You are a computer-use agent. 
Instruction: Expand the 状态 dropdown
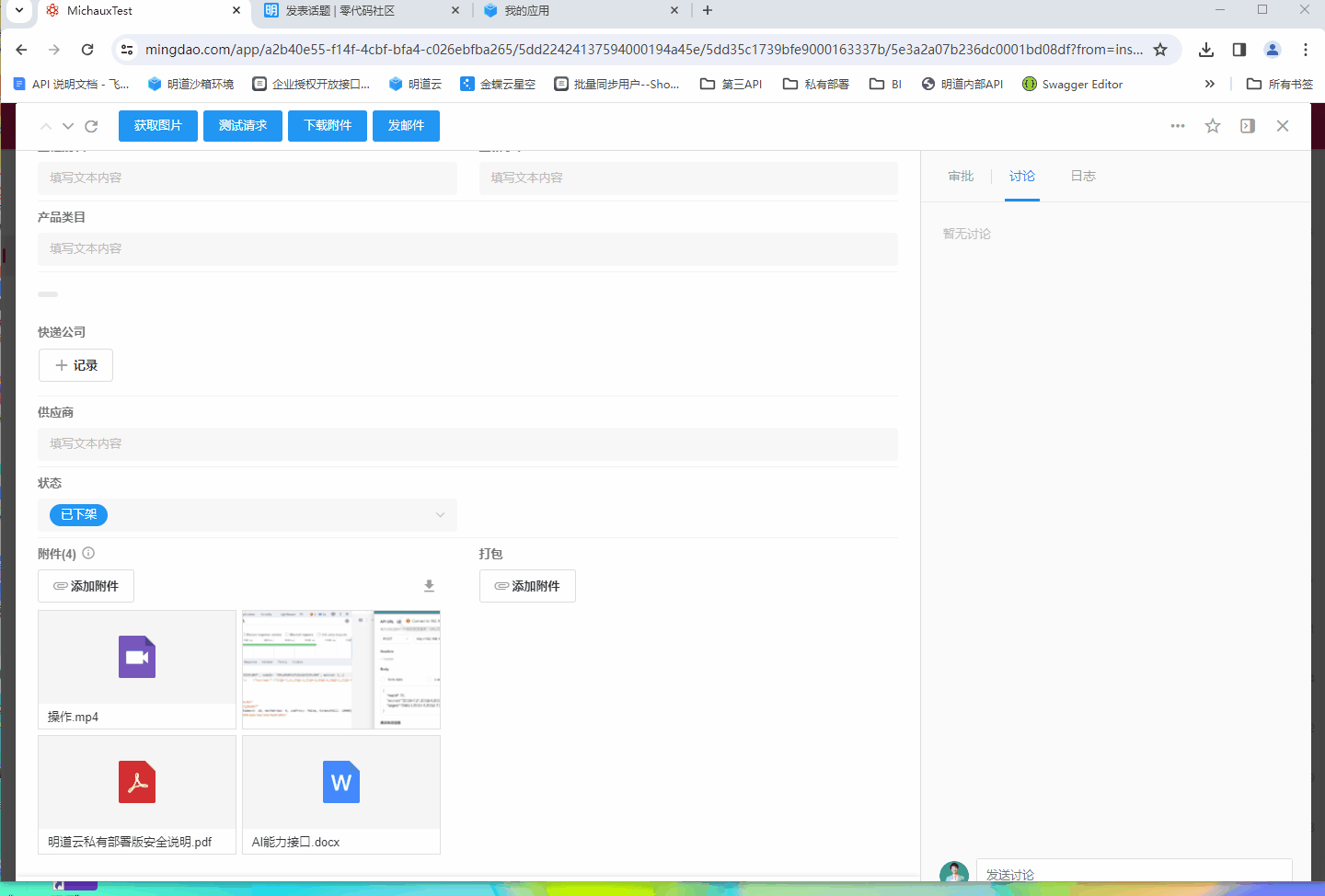pos(440,515)
